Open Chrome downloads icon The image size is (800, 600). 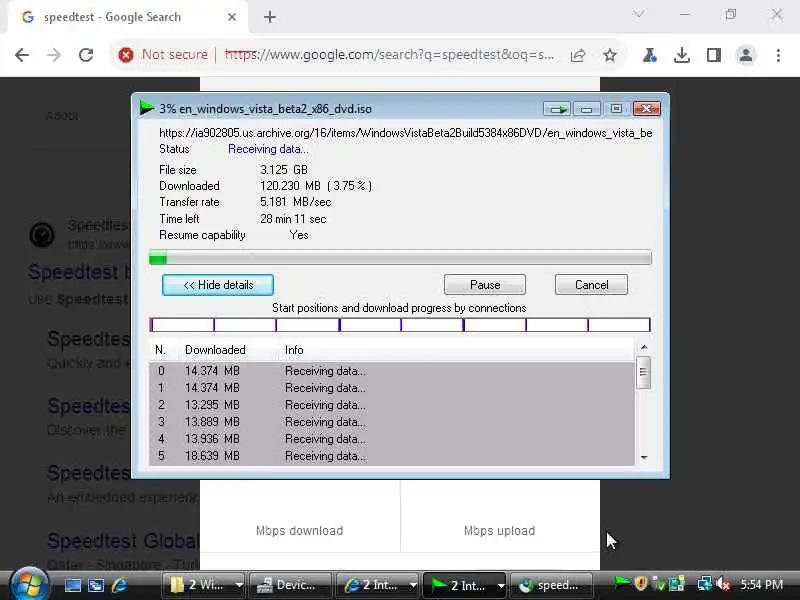[682, 55]
